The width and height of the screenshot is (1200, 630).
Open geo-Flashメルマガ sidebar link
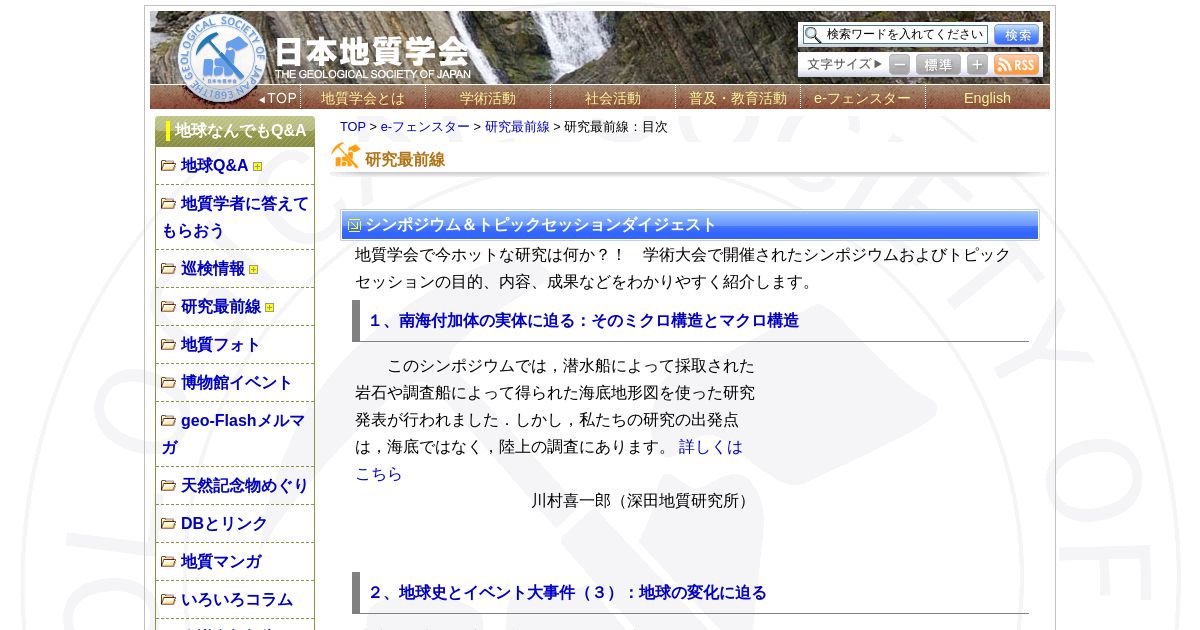[x=233, y=434]
